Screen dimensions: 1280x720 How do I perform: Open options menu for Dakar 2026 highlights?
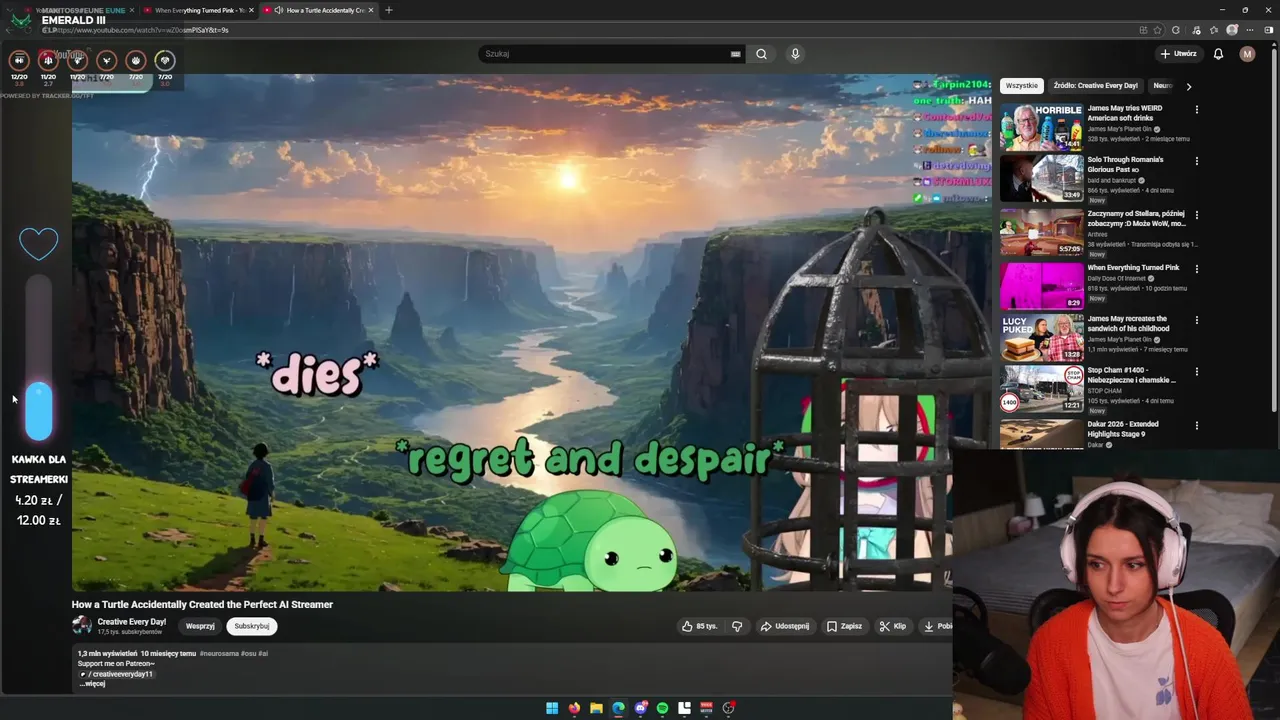(1196, 426)
